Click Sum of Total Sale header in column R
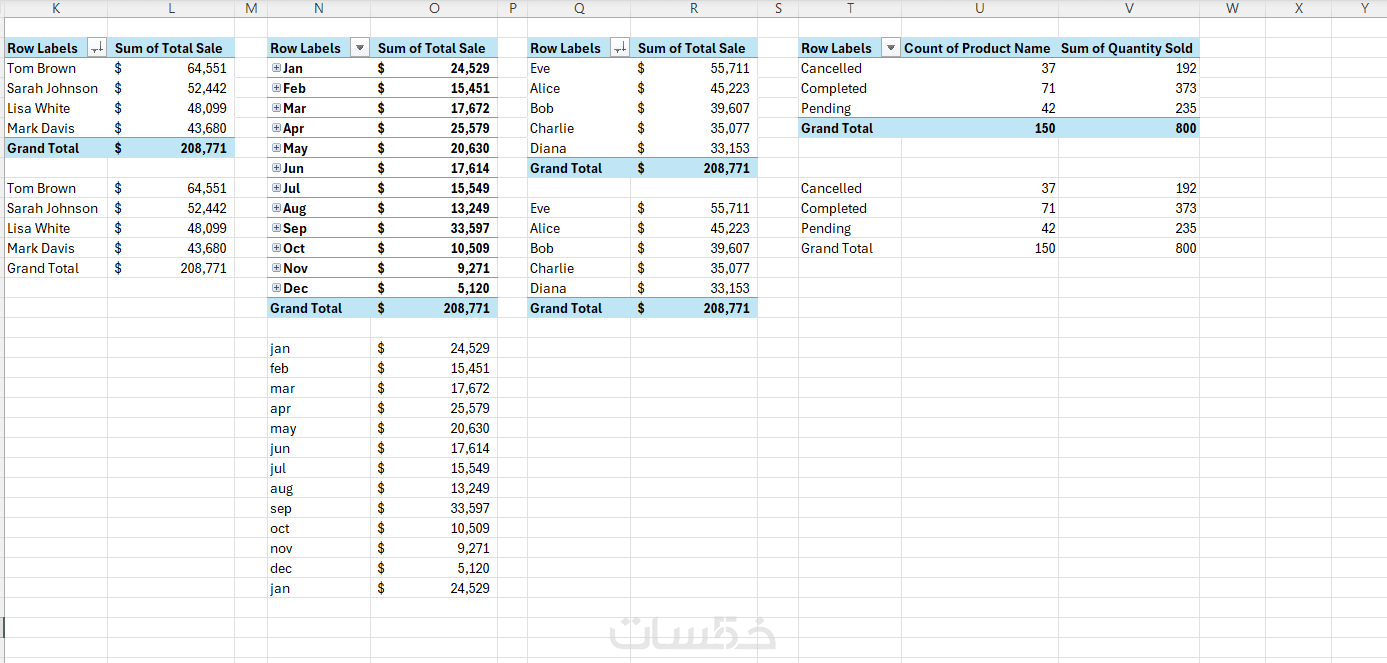1387x663 pixels. pyautogui.click(x=692, y=48)
